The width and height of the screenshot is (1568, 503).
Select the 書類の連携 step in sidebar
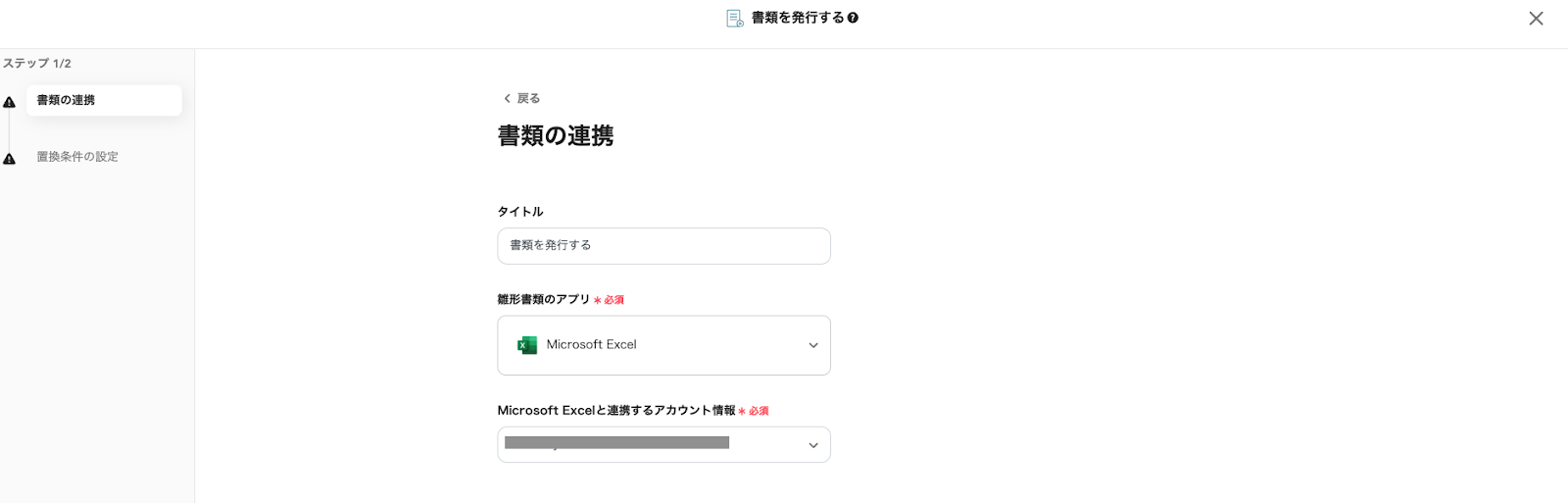point(104,100)
